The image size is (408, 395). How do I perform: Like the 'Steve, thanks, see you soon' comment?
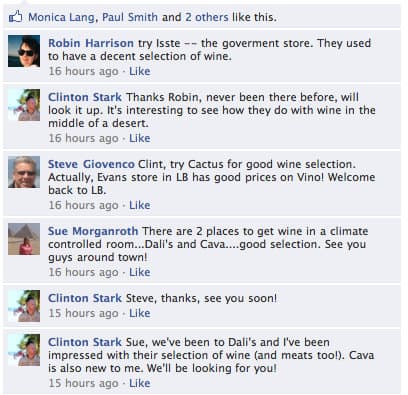click(140, 313)
